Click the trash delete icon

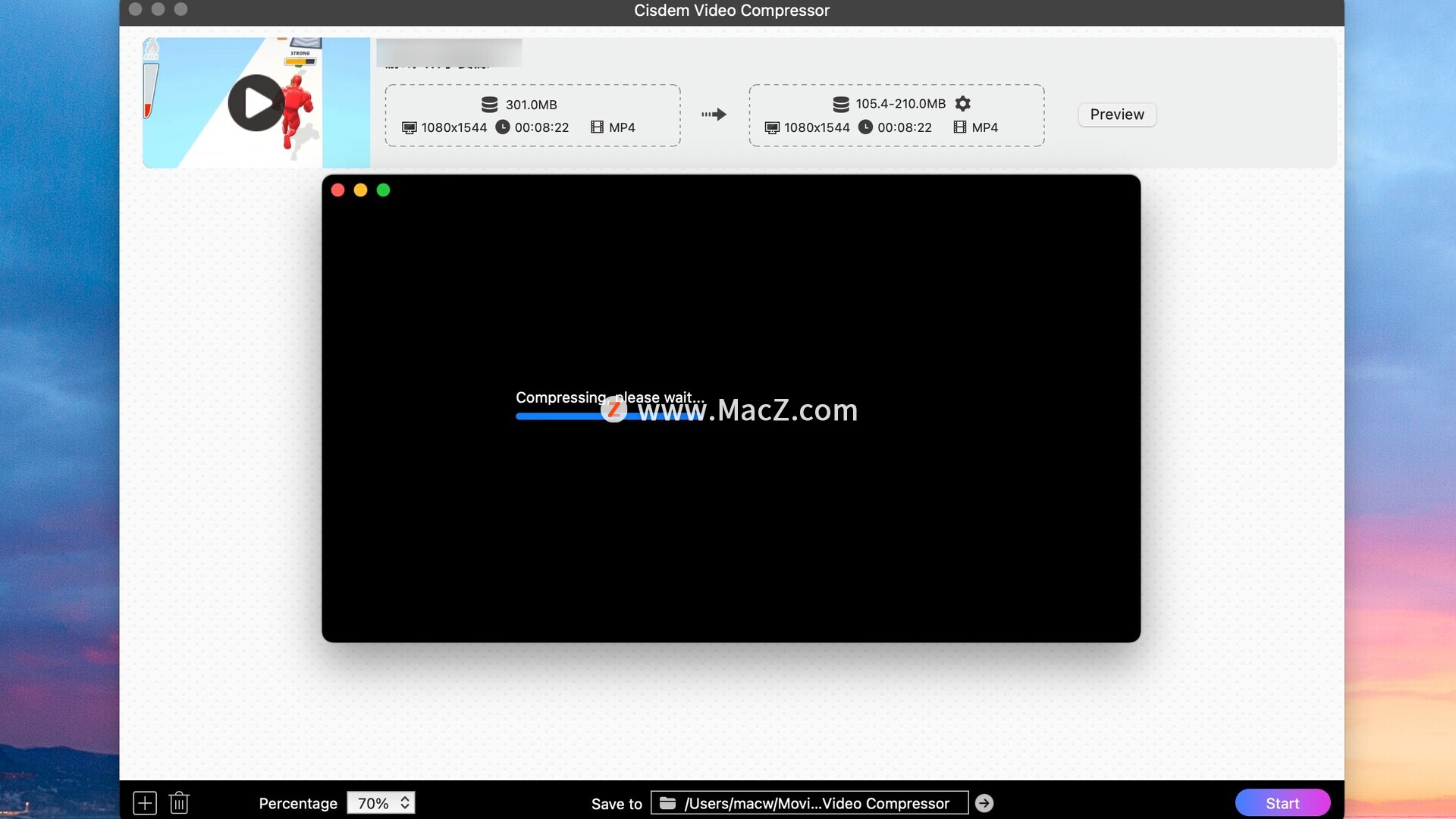179,802
